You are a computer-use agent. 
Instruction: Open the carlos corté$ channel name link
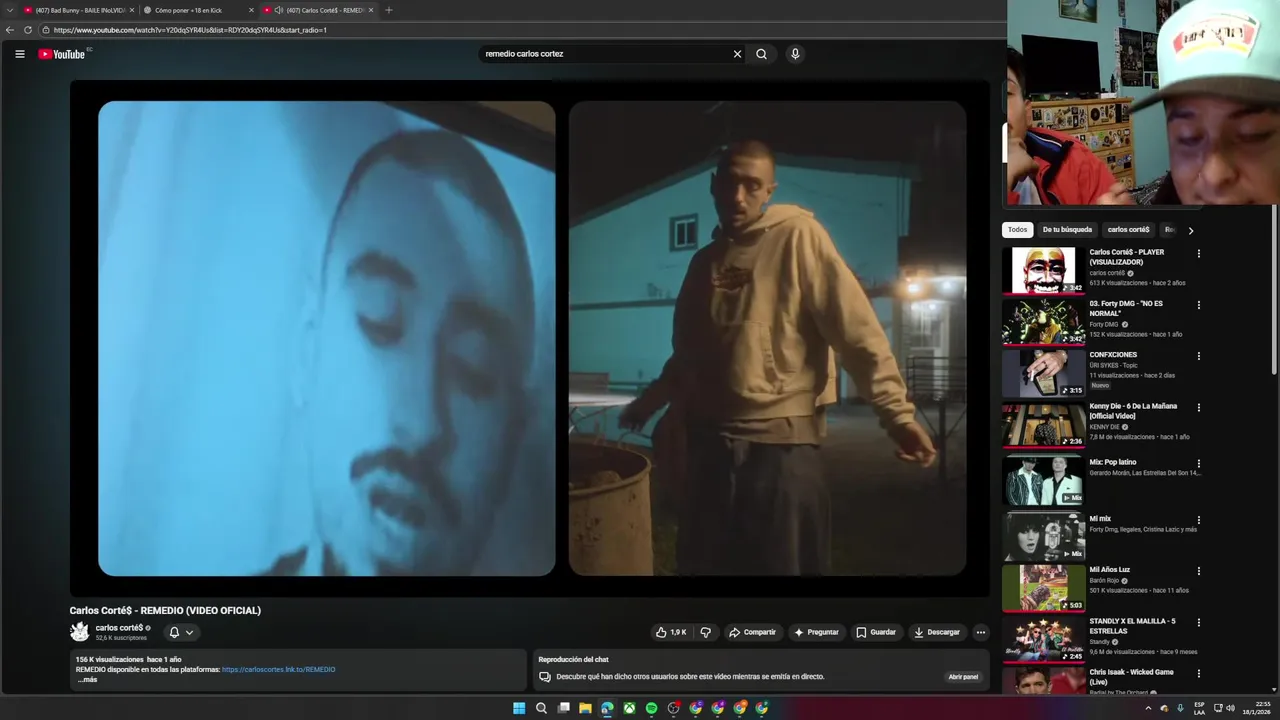click(x=119, y=628)
